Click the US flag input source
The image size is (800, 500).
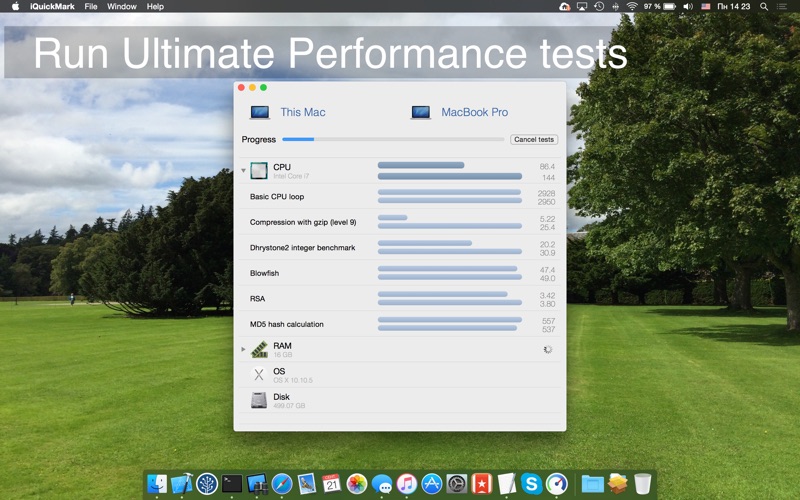click(x=706, y=6)
